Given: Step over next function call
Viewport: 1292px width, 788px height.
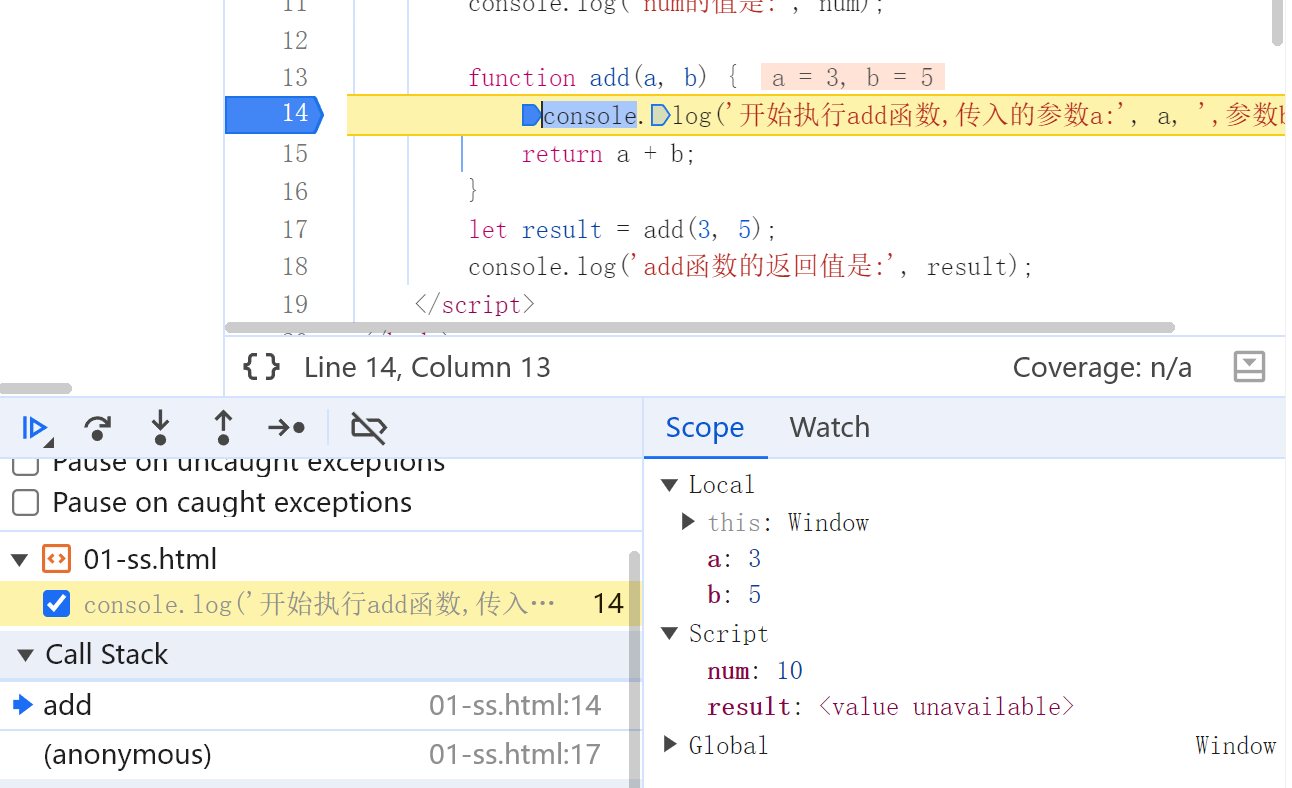Looking at the screenshot, I should [97, 428].
